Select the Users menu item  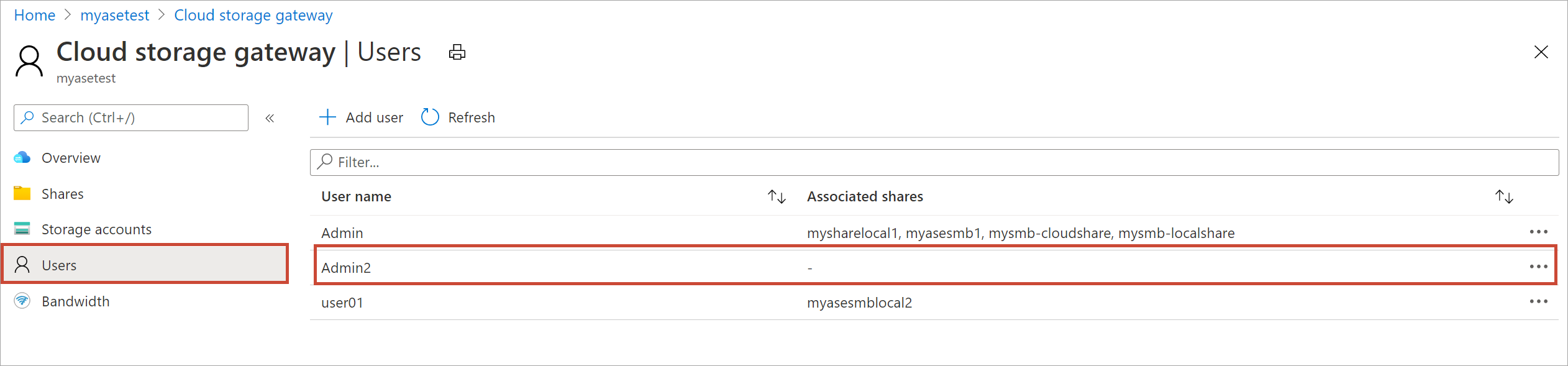[x=144, y=265]
